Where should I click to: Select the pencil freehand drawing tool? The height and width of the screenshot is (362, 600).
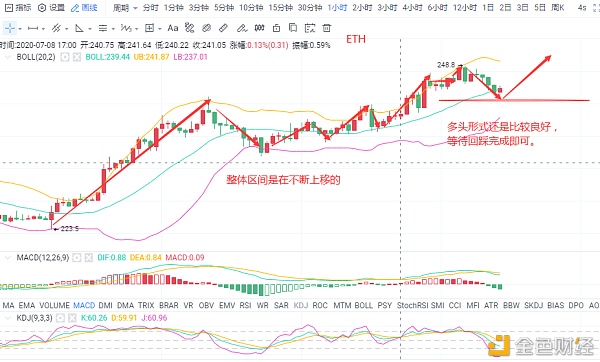click(242, 28)
